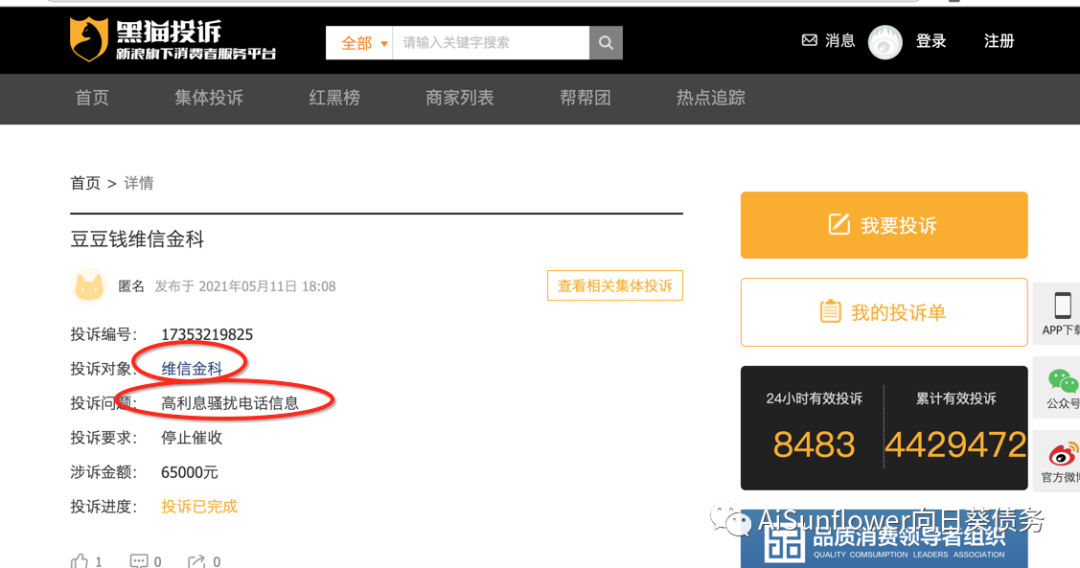Click the 我的投诉单 button
Viewport: 1080px width, 568px height.
[x=884, y=313]
